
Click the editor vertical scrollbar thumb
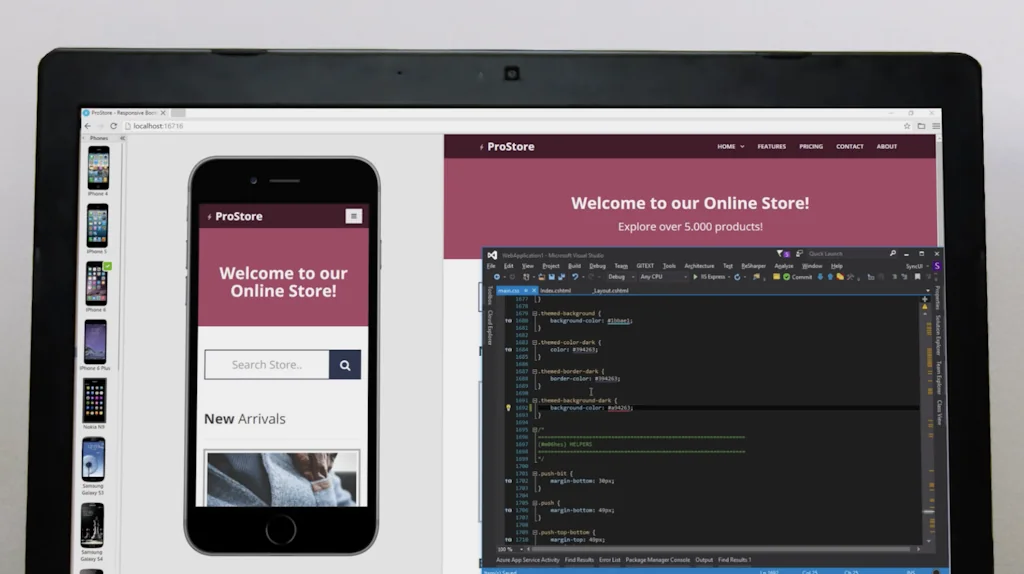point(928,512)
